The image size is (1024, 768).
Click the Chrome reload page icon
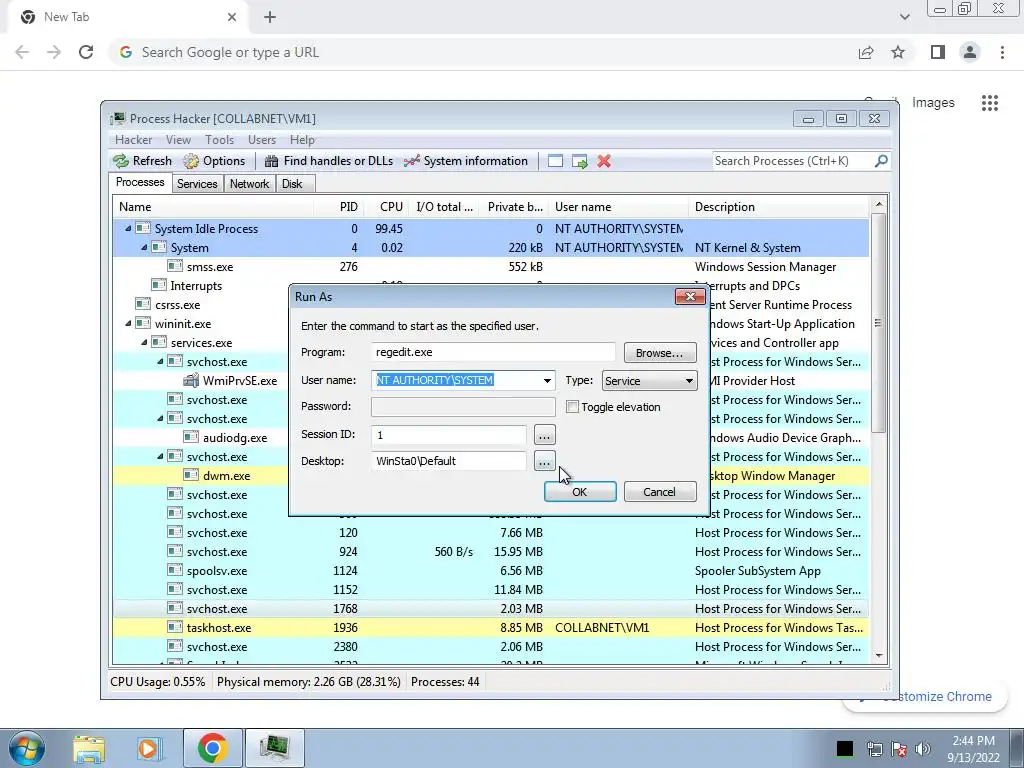pos(86,52)
